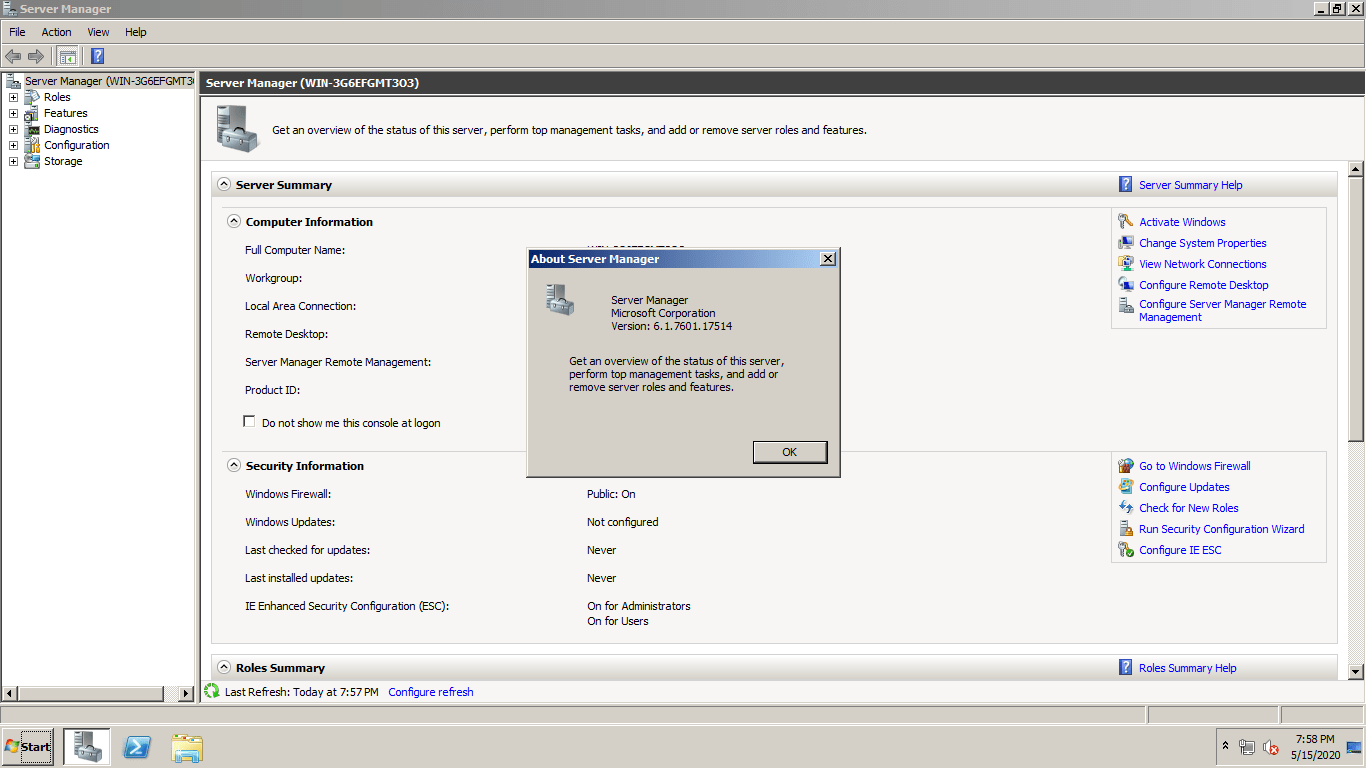Expand the Configuration tree node
The height and width of the screenshot is (768, 1366).
click(x=13, y=145)
